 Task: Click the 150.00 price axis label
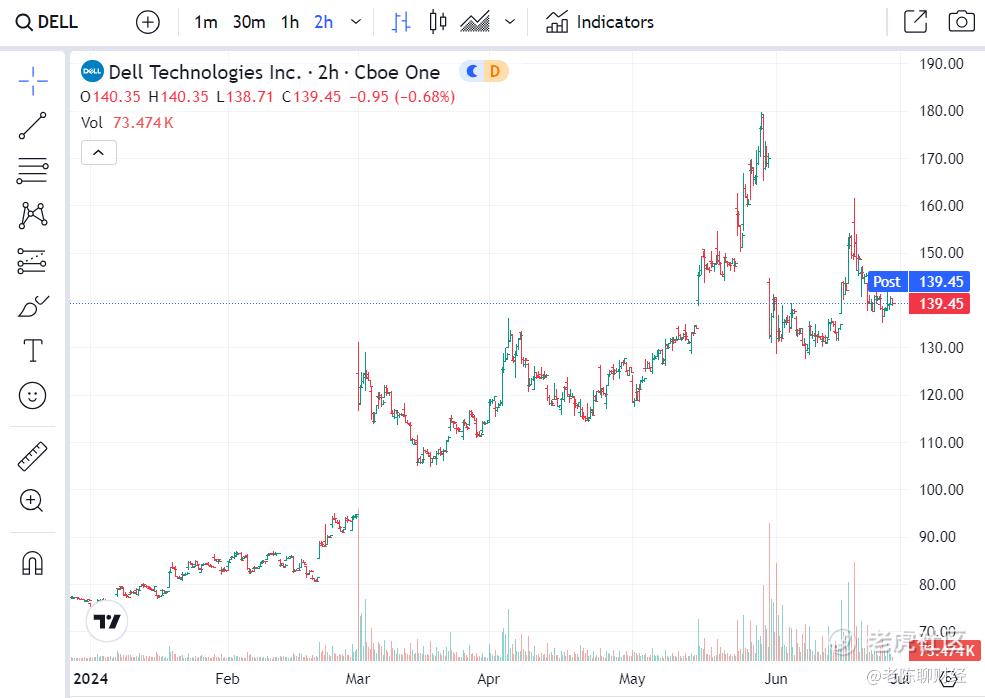[941, 253]
